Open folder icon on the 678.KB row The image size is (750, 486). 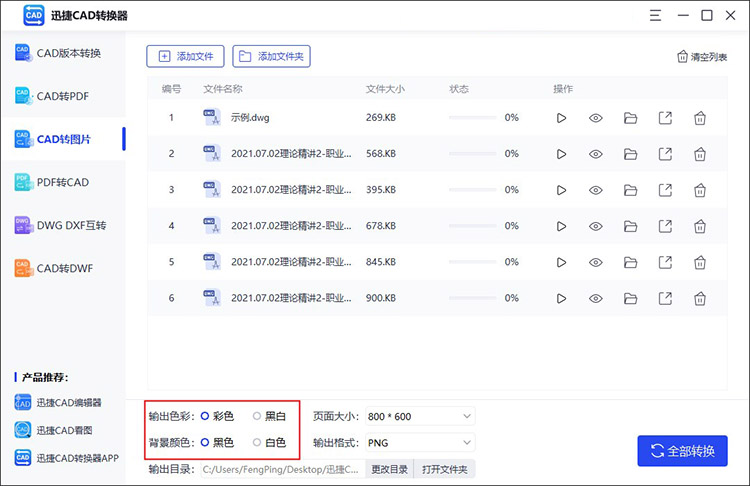(x=630, y=226)
